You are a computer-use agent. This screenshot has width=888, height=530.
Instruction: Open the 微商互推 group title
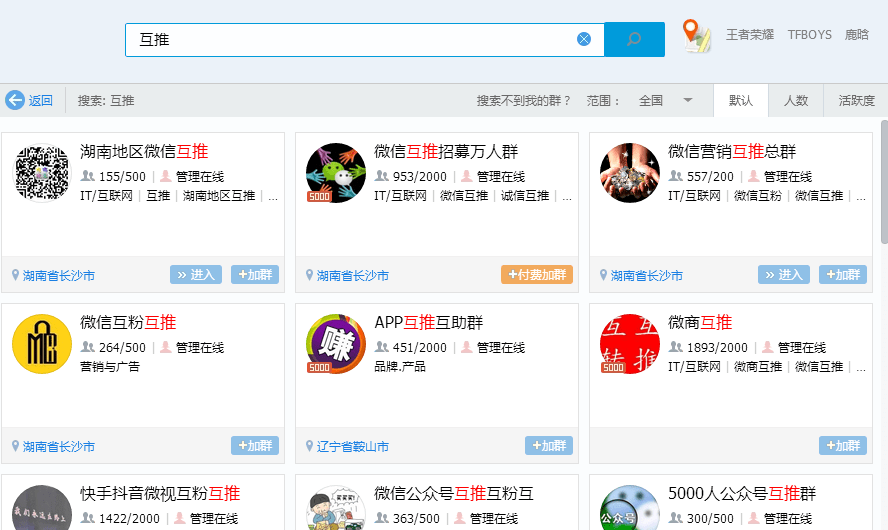point(700,322)
